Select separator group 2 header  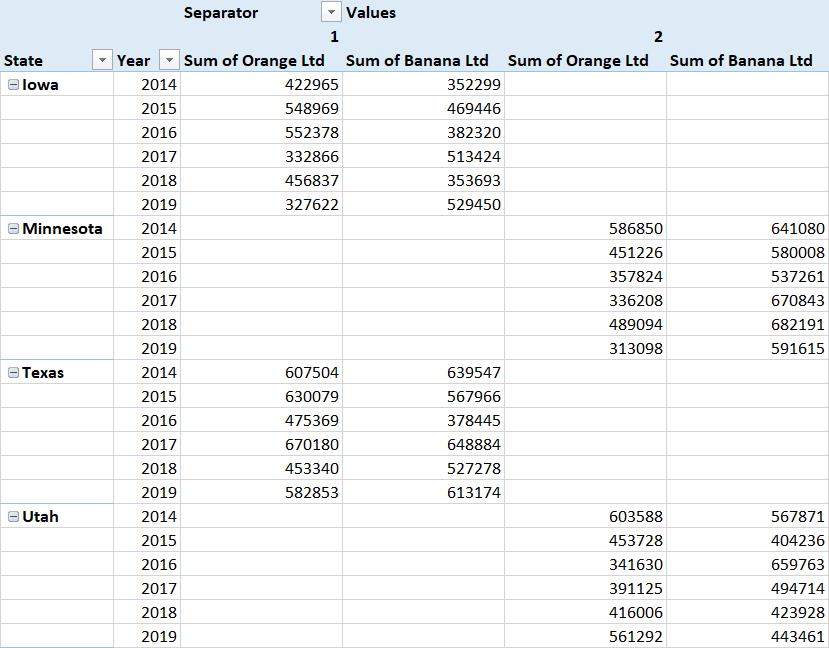point(658,36)
